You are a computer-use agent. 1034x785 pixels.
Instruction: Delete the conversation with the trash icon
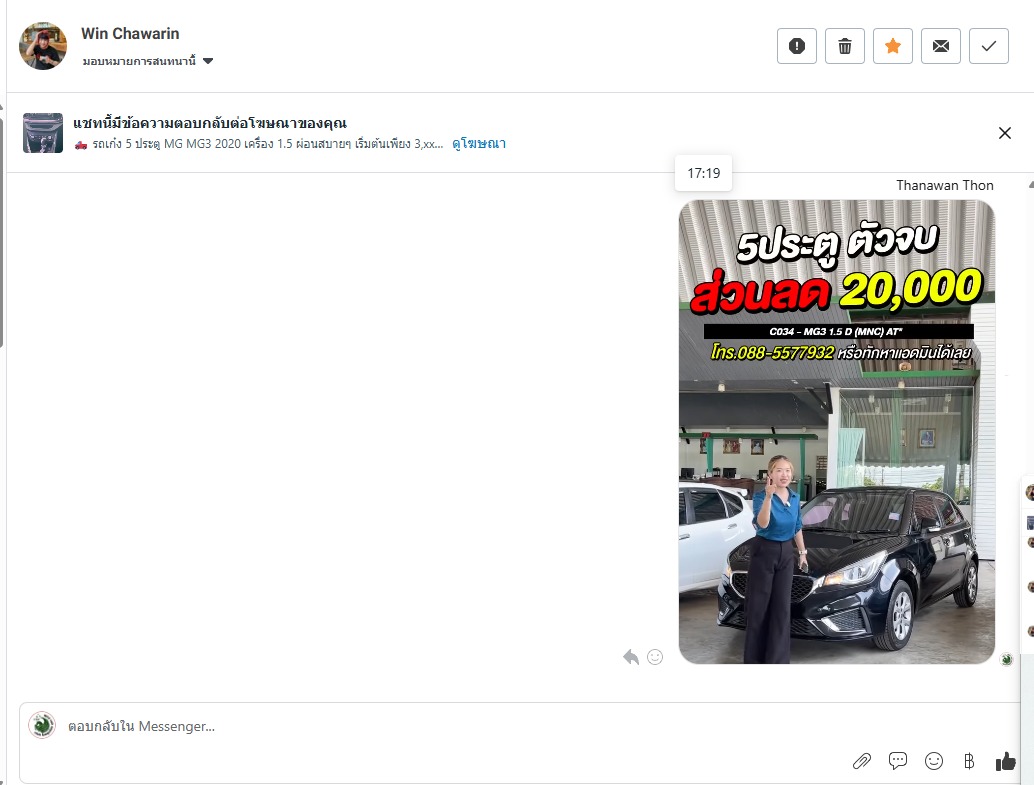coord(845,46)
